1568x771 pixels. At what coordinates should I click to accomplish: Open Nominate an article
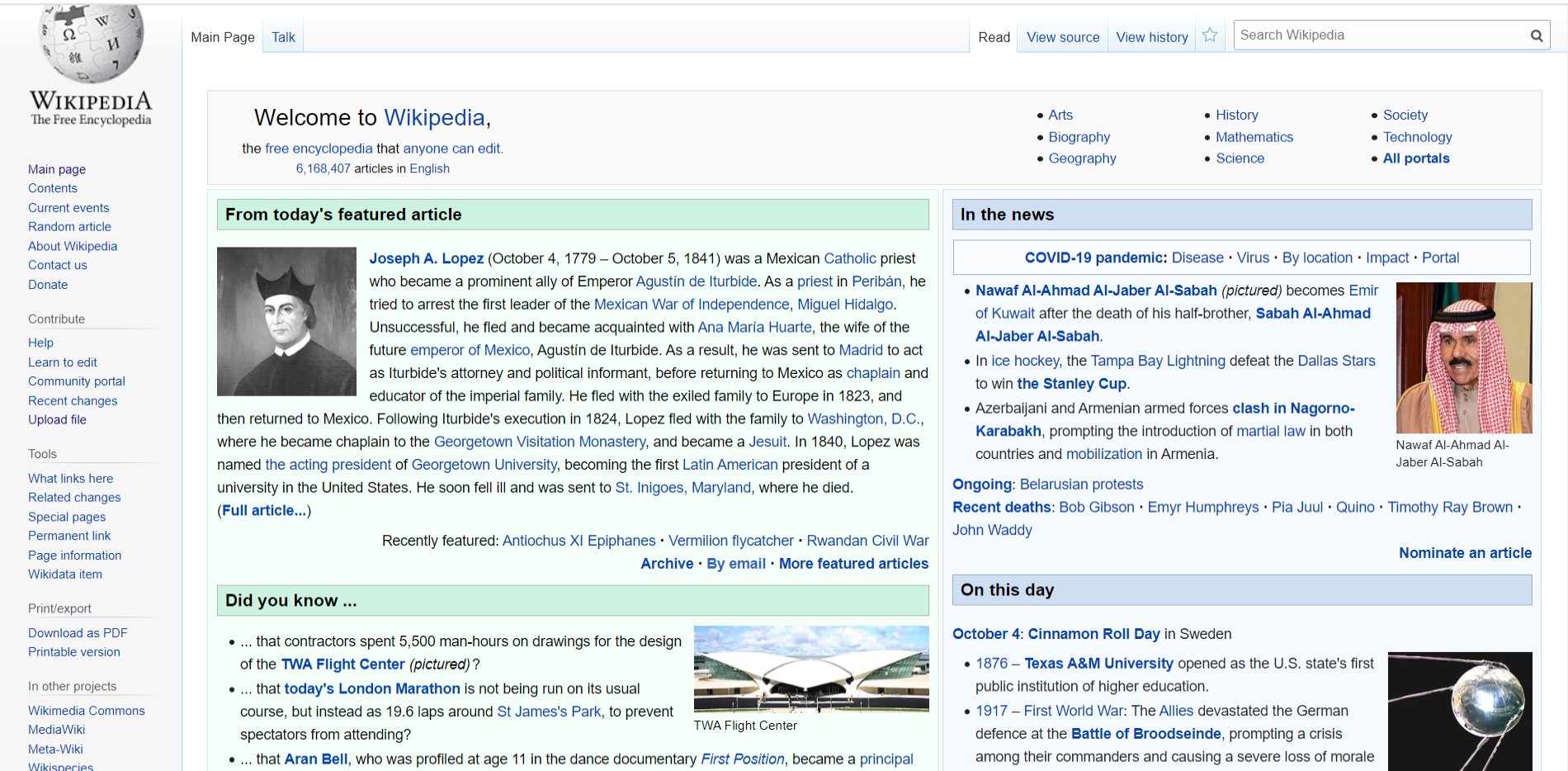coord(1466,553)
